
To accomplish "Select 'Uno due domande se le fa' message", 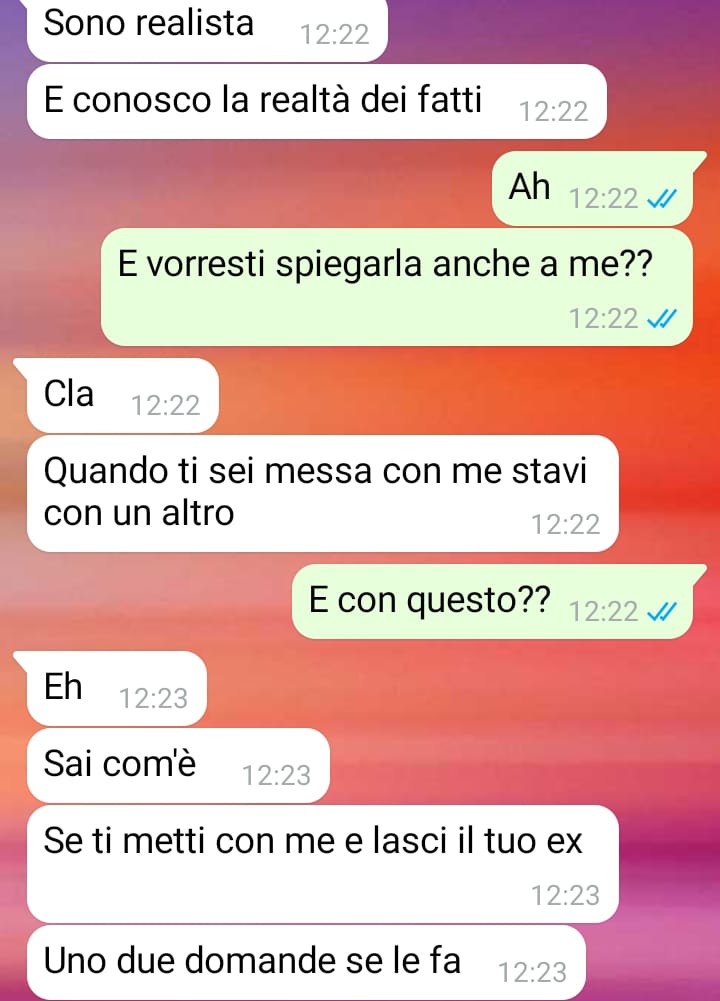I will 306,963.
